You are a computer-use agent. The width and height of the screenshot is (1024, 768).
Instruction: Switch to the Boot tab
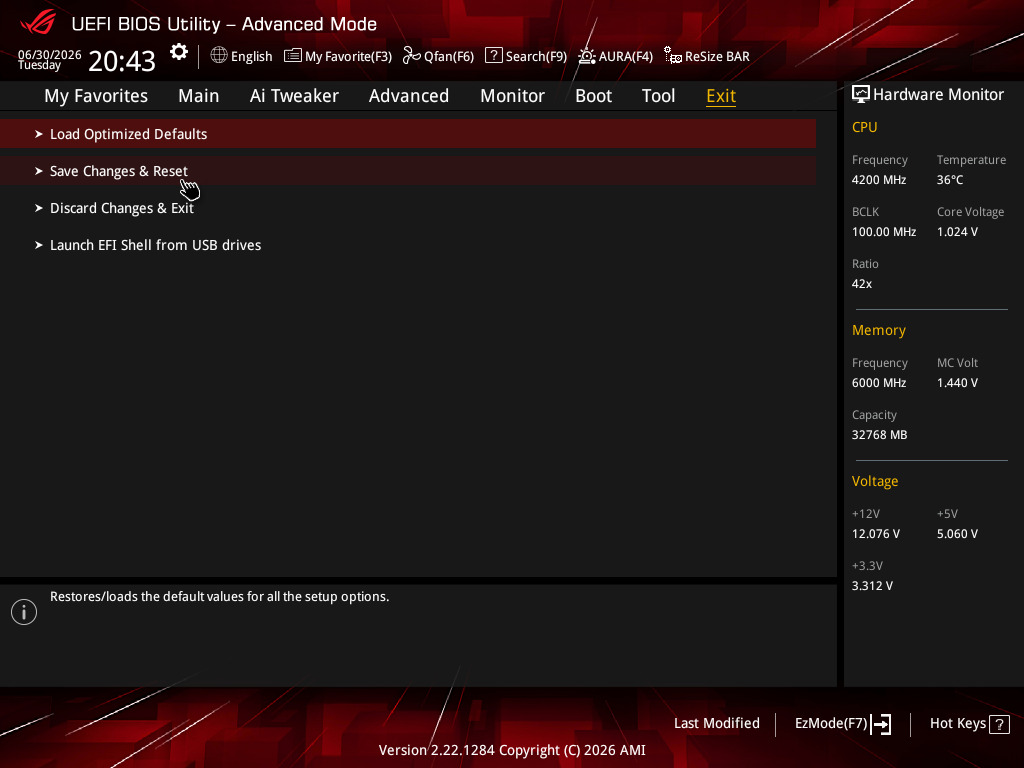[594, 96]
